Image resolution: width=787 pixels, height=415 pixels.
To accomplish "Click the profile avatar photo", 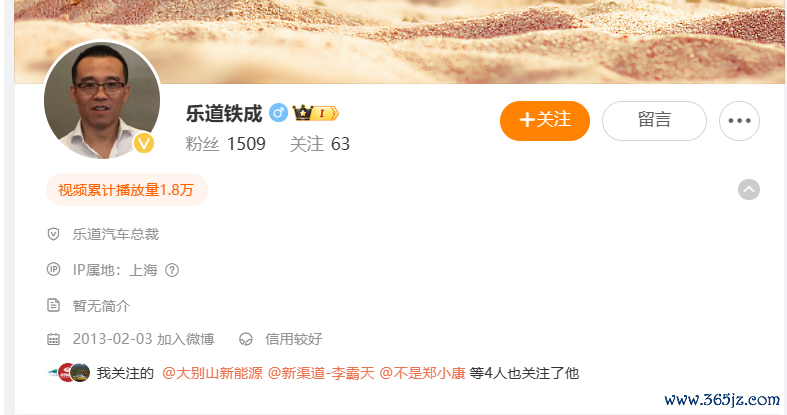I will pos(102,100).
